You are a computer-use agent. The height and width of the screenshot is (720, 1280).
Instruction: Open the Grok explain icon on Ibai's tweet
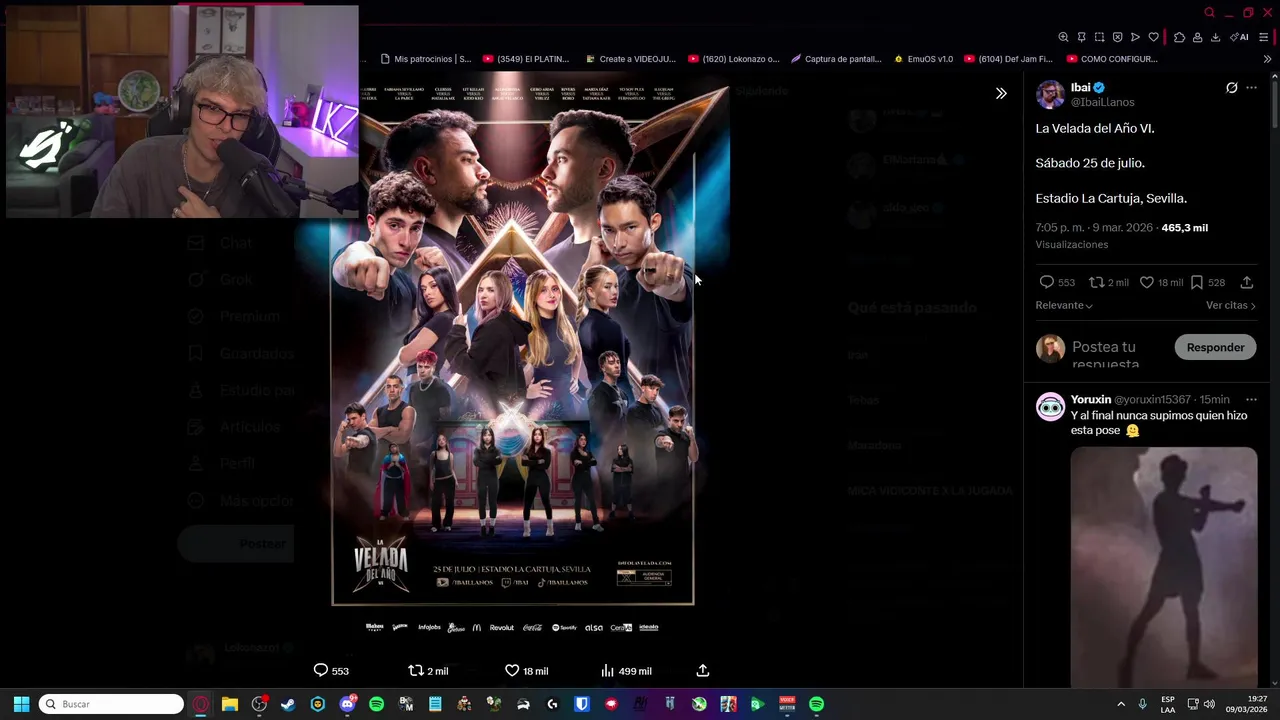1232,88
